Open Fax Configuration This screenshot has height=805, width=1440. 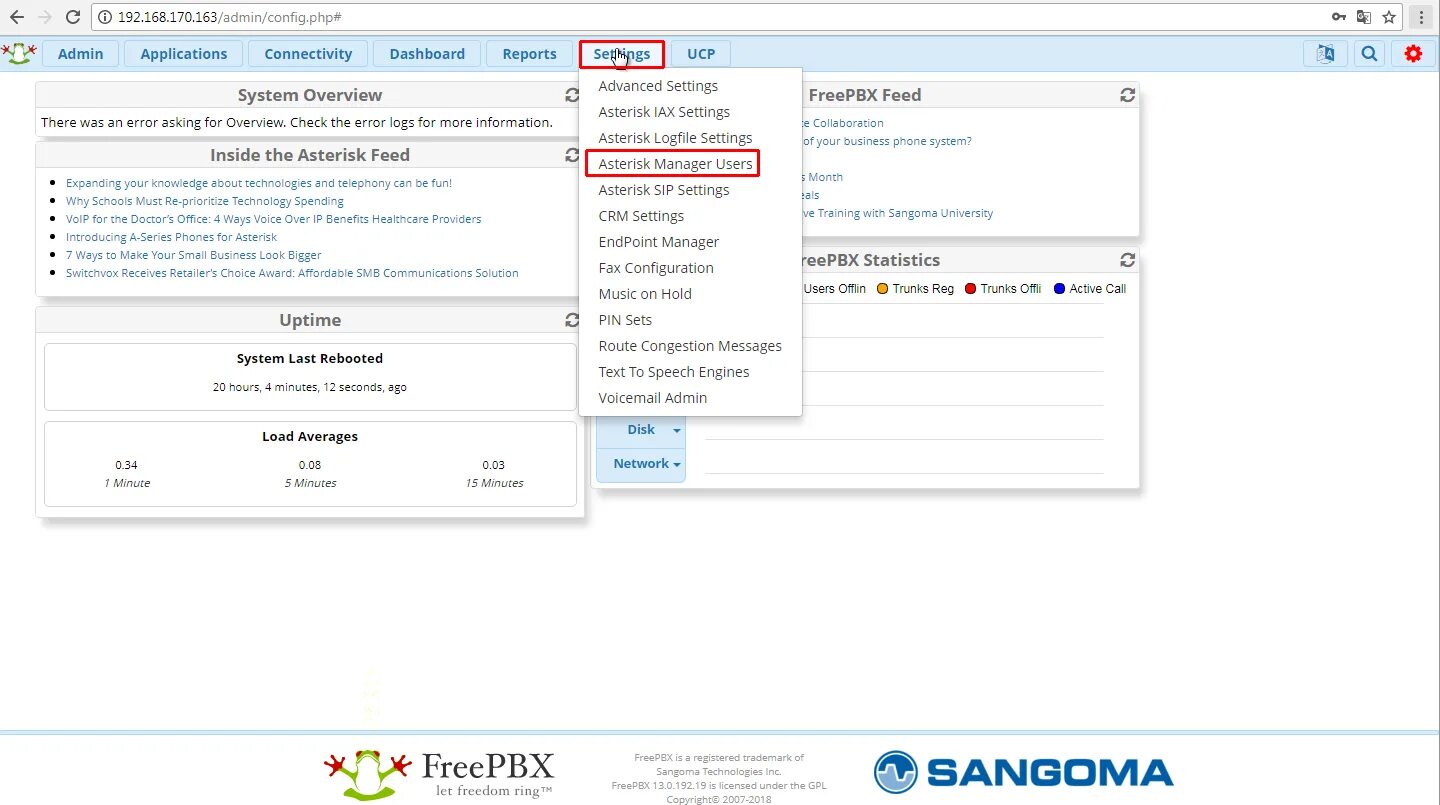656,268
